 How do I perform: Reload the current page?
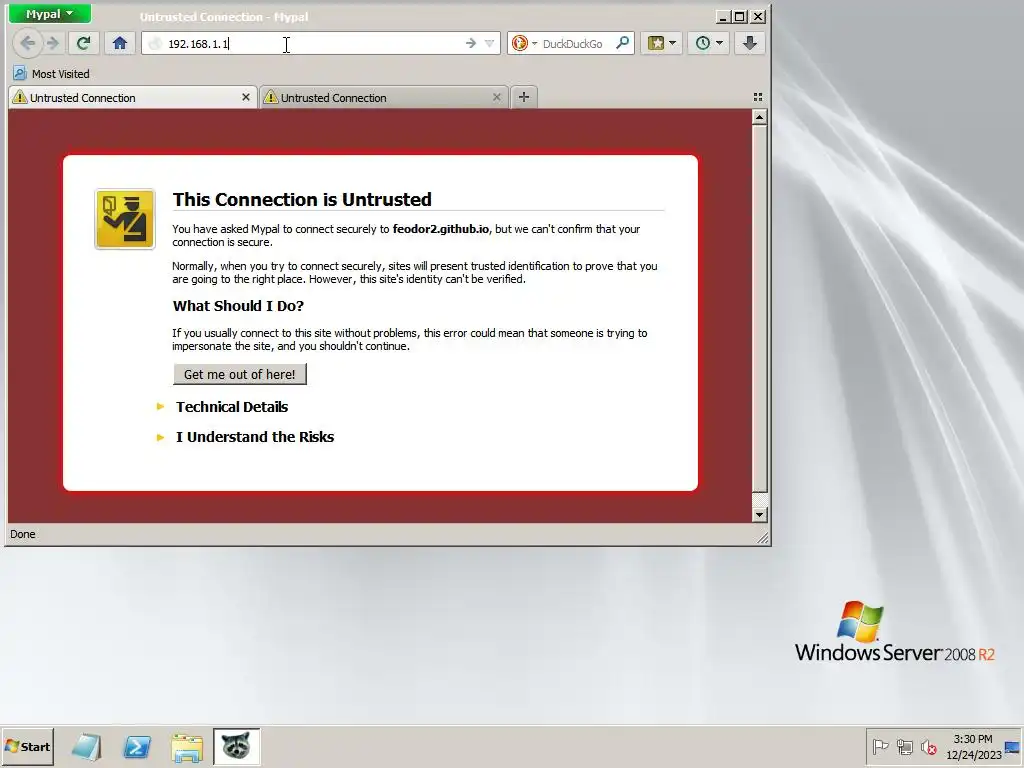(x=83, y=43)
